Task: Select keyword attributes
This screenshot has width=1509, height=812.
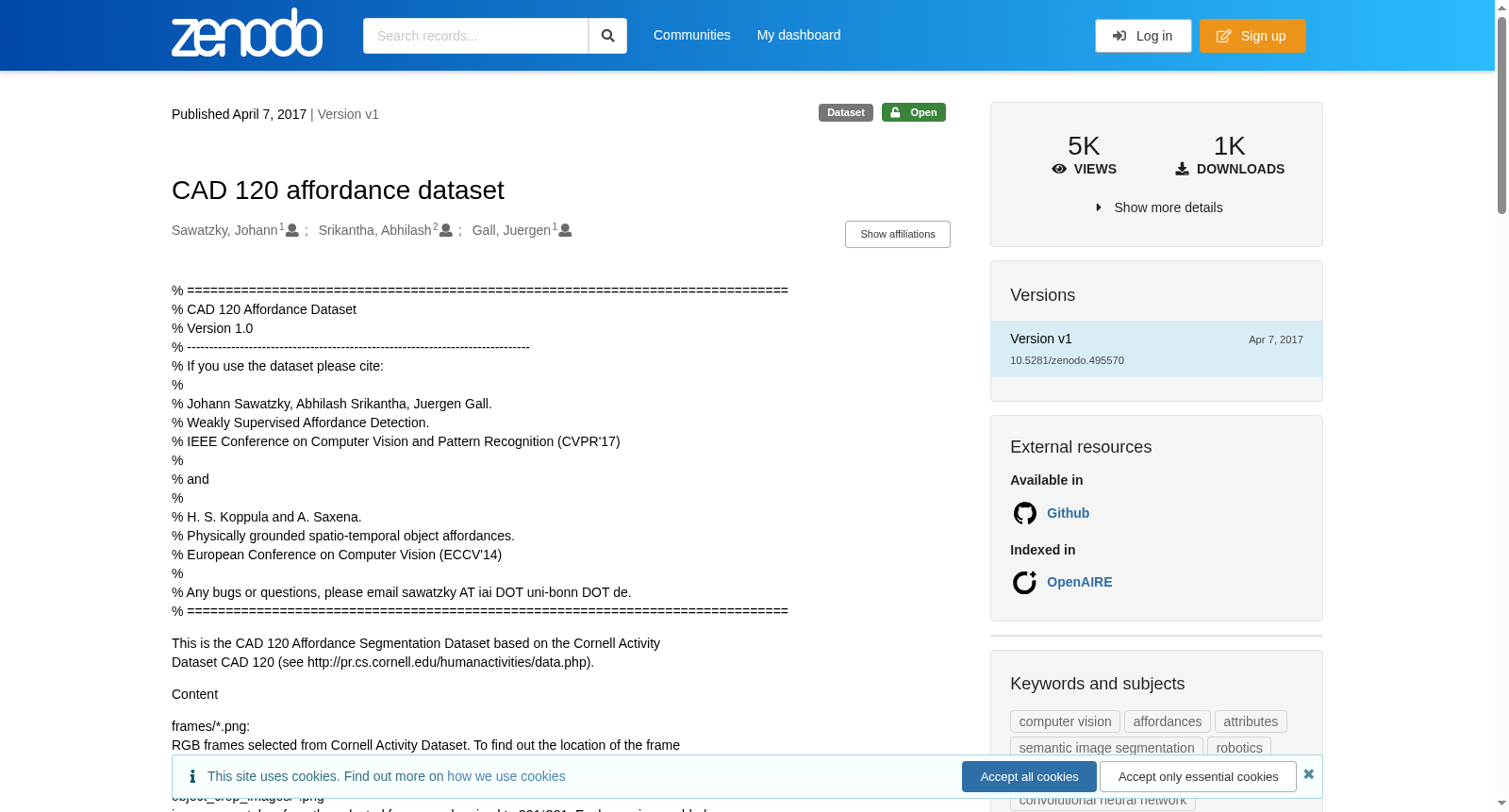Action: pyautogui.click(x=1251, y=721)
